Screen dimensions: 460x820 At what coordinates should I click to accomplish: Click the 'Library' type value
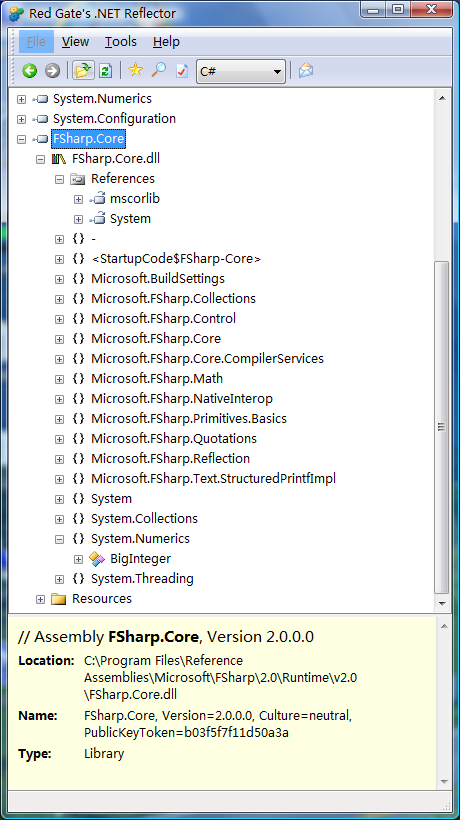click(x=104, y=754)
